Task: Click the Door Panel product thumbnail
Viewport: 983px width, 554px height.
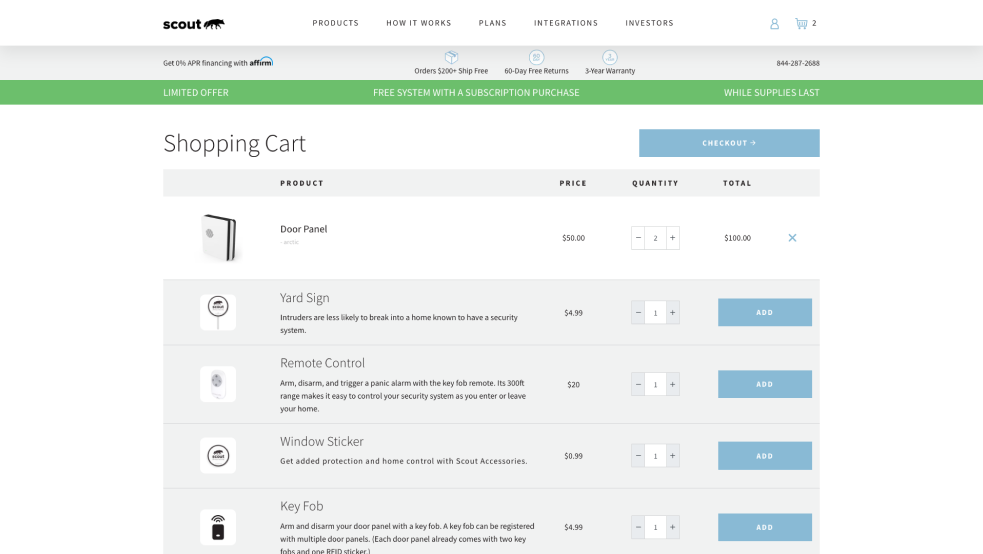Action: tap(218, 238)
